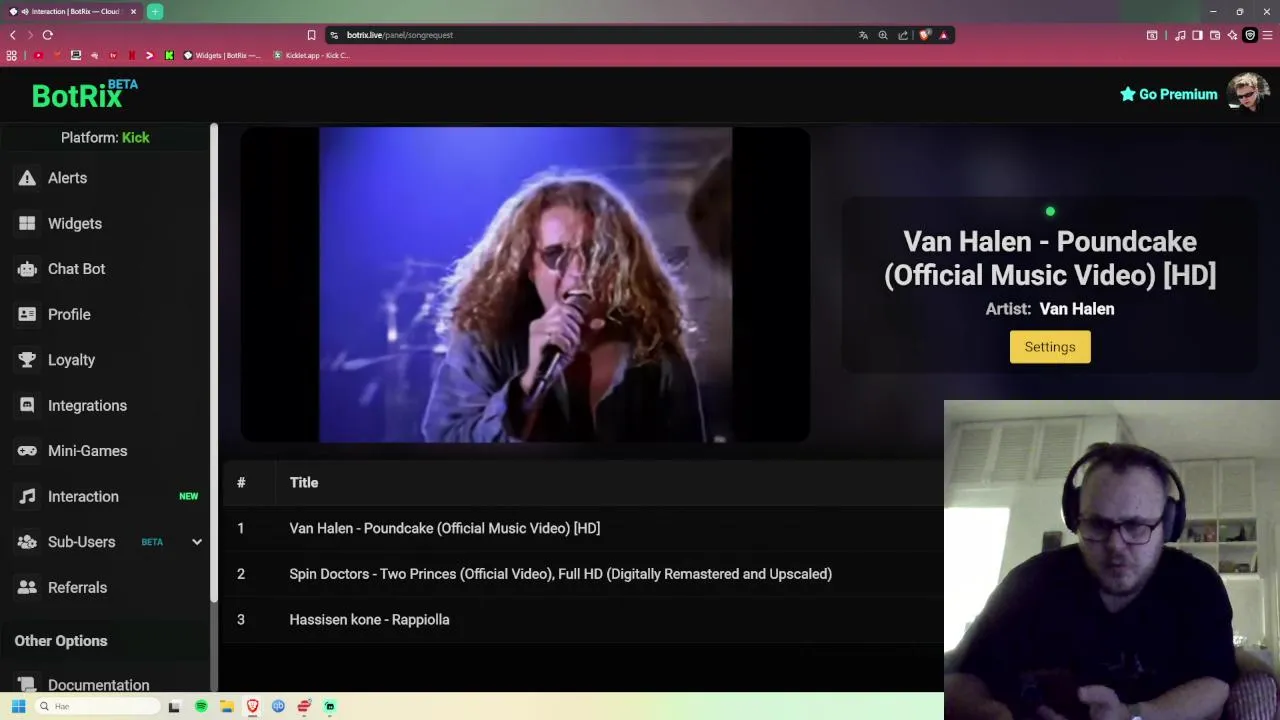The width and height of the screenshot is (1280, 720).
Task: Select the Spin Doctors Two Princes row
Action: click(x=582, y=574)
